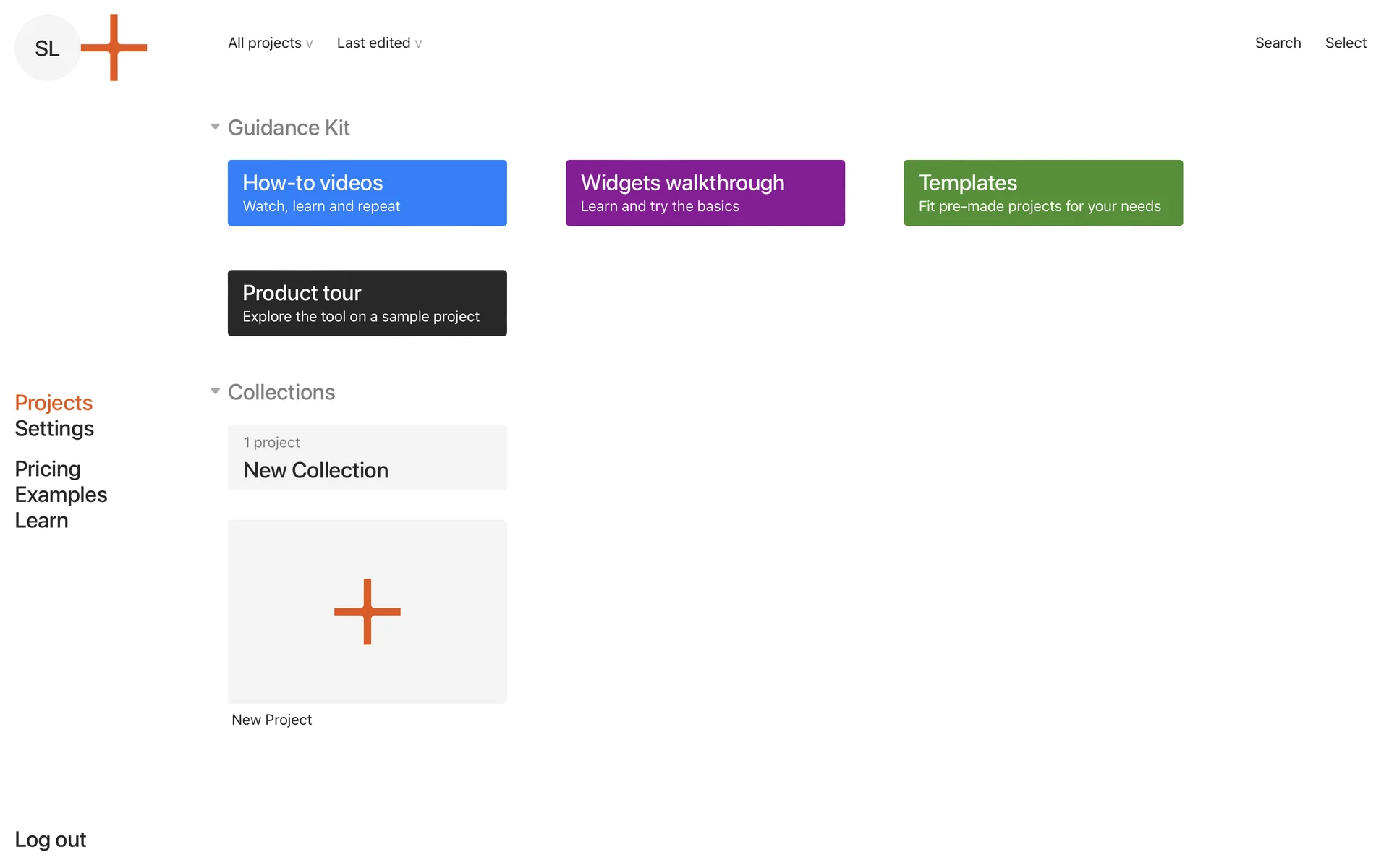The image size is (1389, 868).
Task: Open the Learn link in sidebar
Action: click(x=41, y=521)
